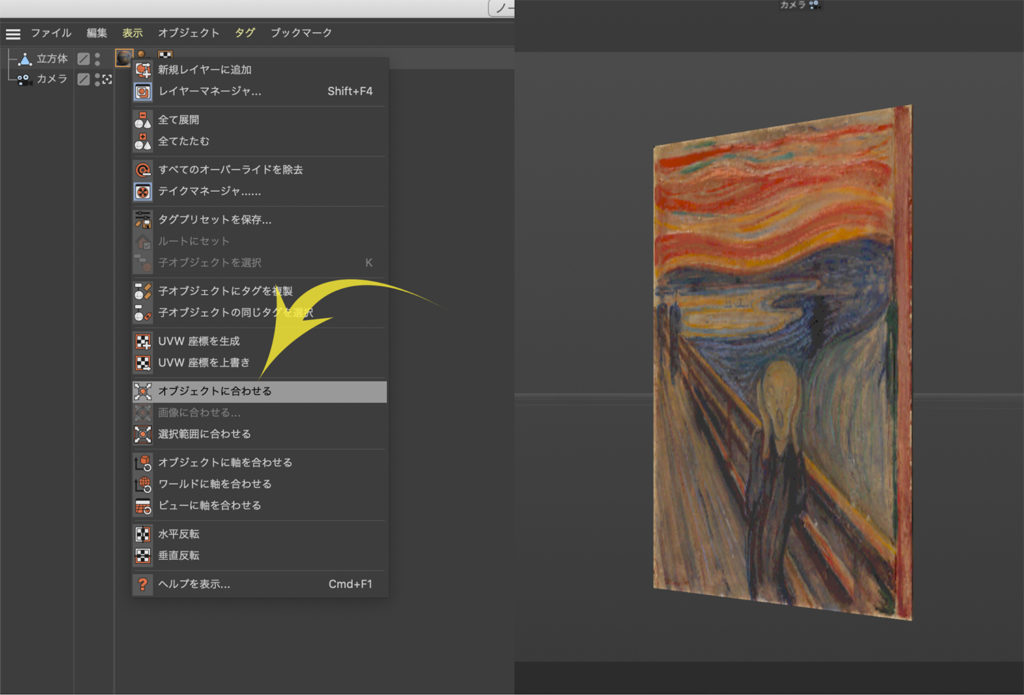Open the タグ menu

[245, 33]
